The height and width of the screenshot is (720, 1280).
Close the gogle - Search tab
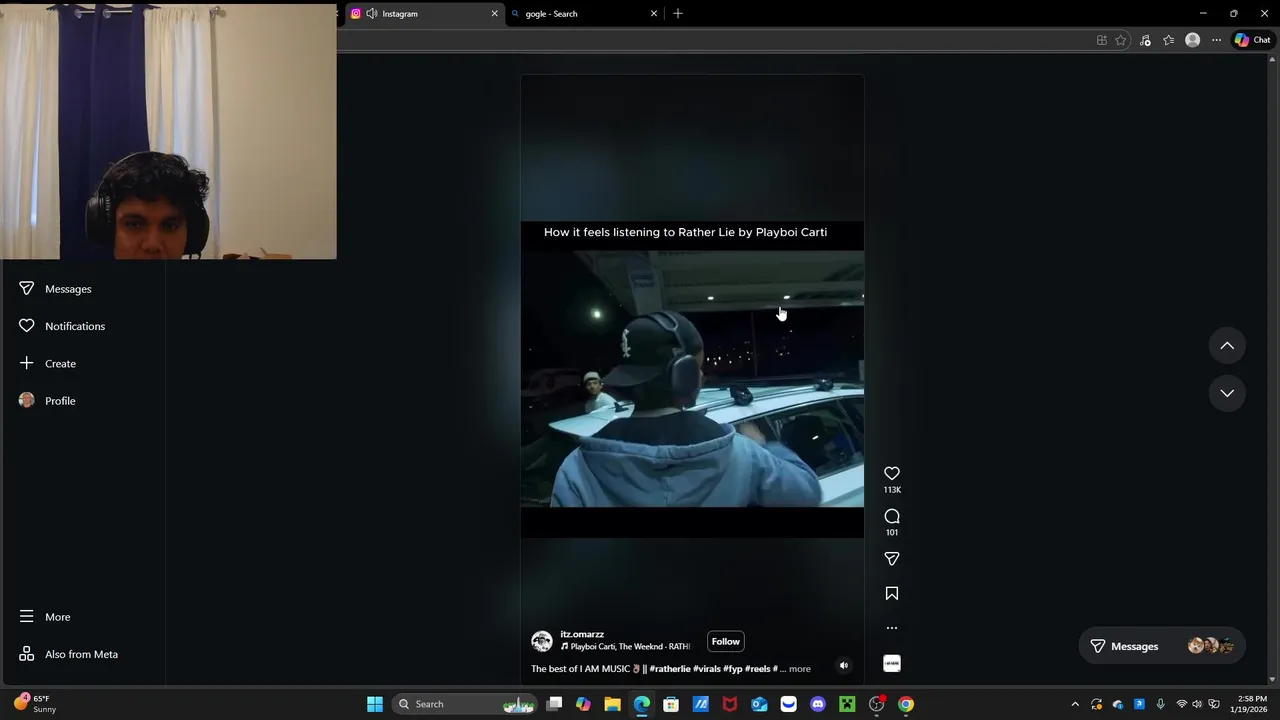click(654, 14)
